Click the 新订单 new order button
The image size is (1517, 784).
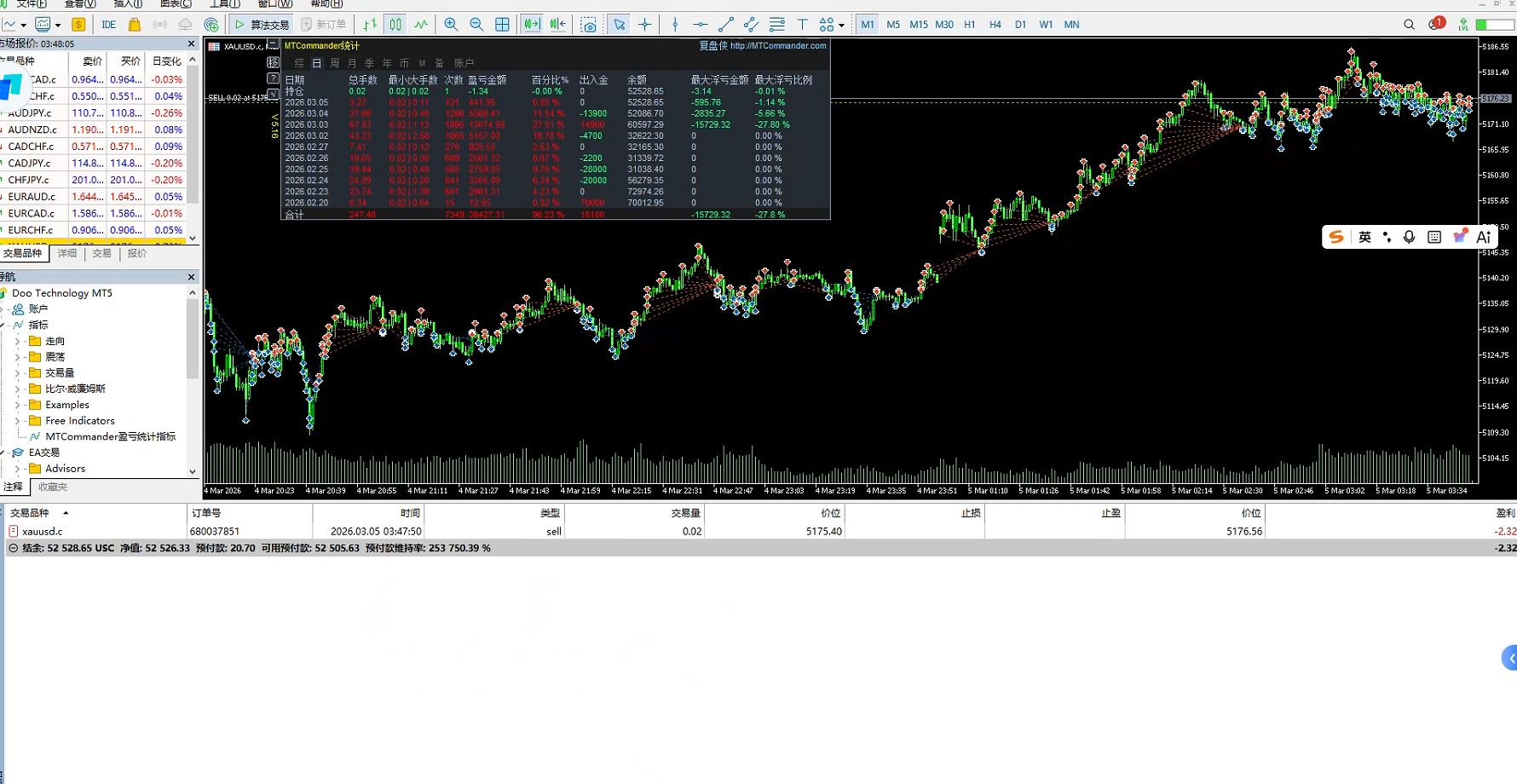pos(324,25)
